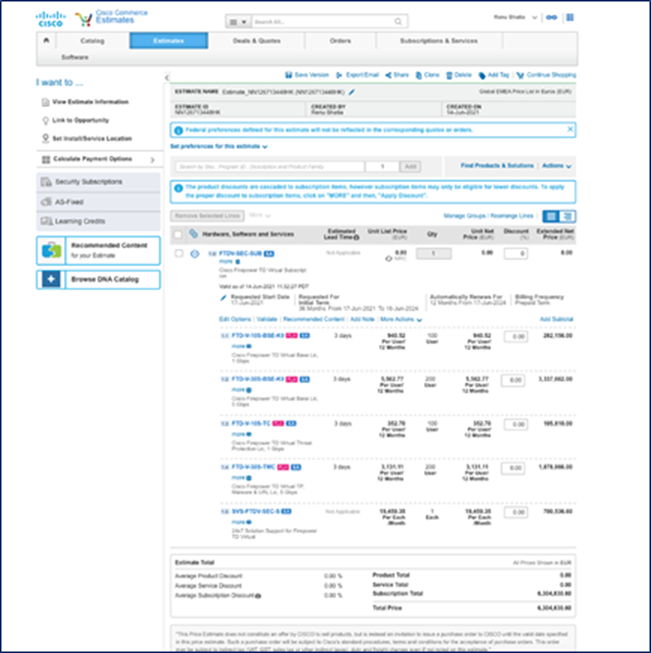Click Find Products & Solutions link

(x=497, y=166)
